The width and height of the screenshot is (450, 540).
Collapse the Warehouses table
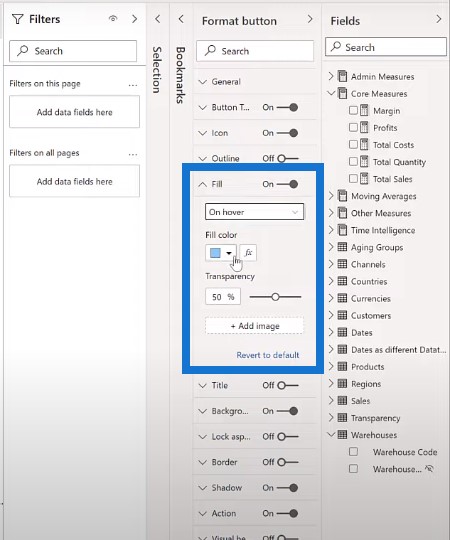331,434
